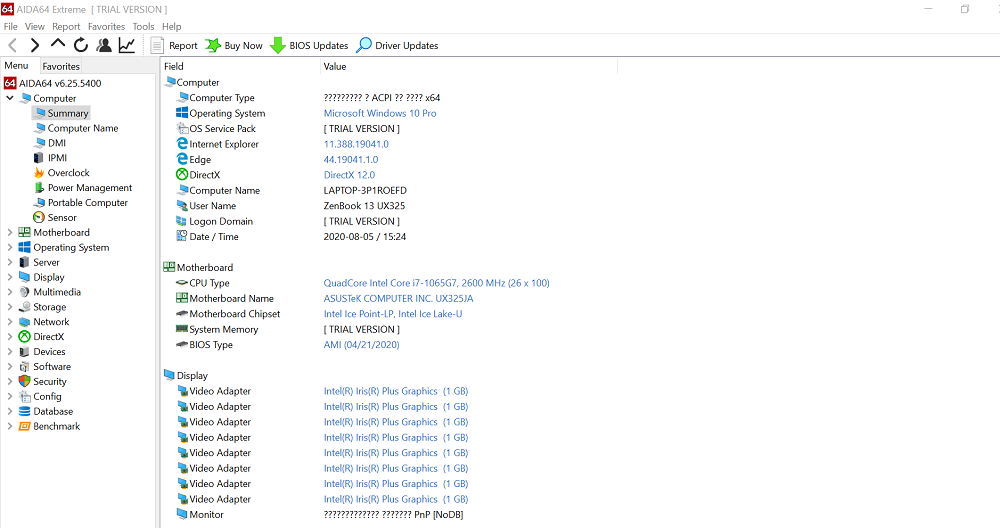Screen dimensions: 1000x528
Task: Click the Windows logo icon beside Operating System field
Action: pyautogui.click(x=182, y=112)
